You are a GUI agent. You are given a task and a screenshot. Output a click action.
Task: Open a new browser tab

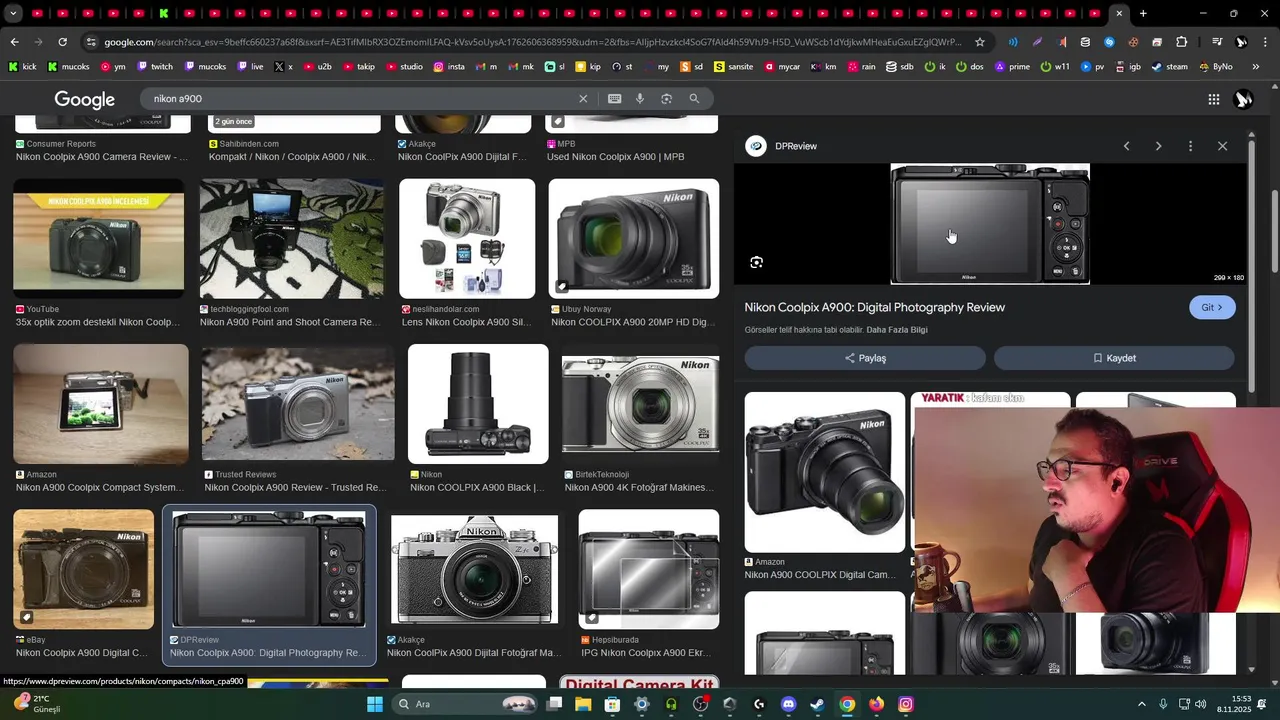[x=1143, y=13]
